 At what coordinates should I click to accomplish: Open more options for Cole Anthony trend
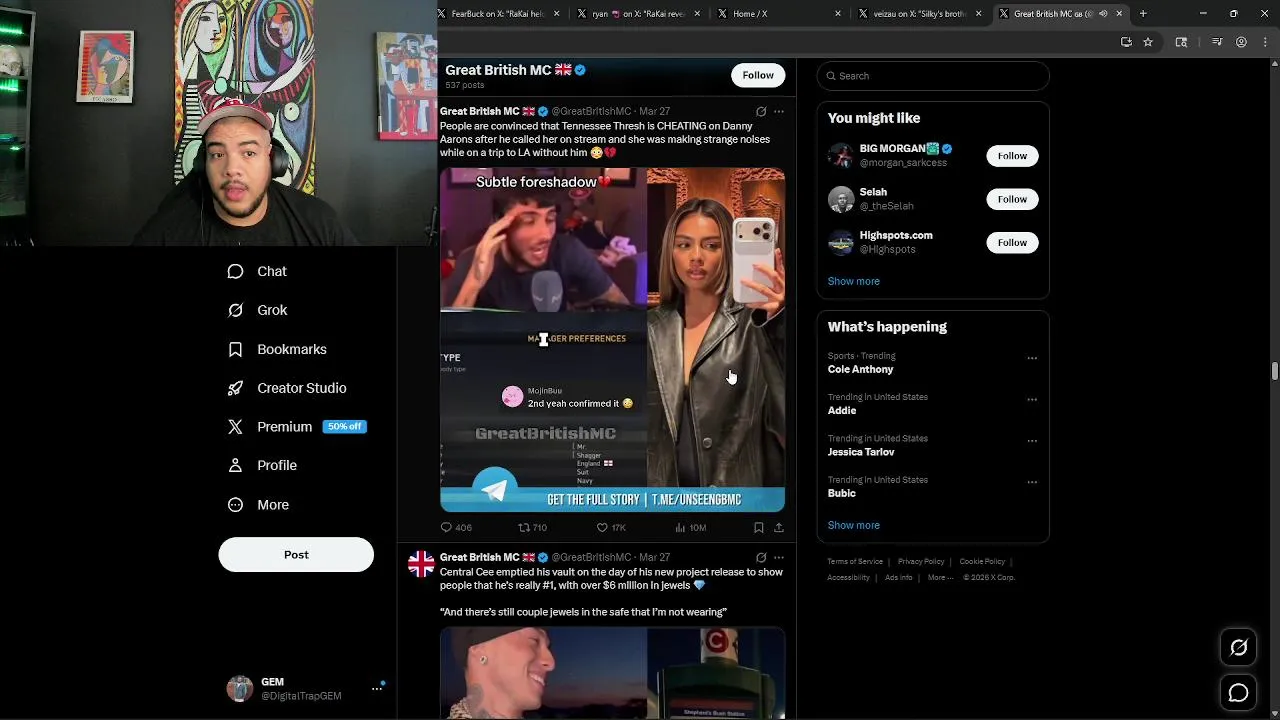(x=1032, y=358)
